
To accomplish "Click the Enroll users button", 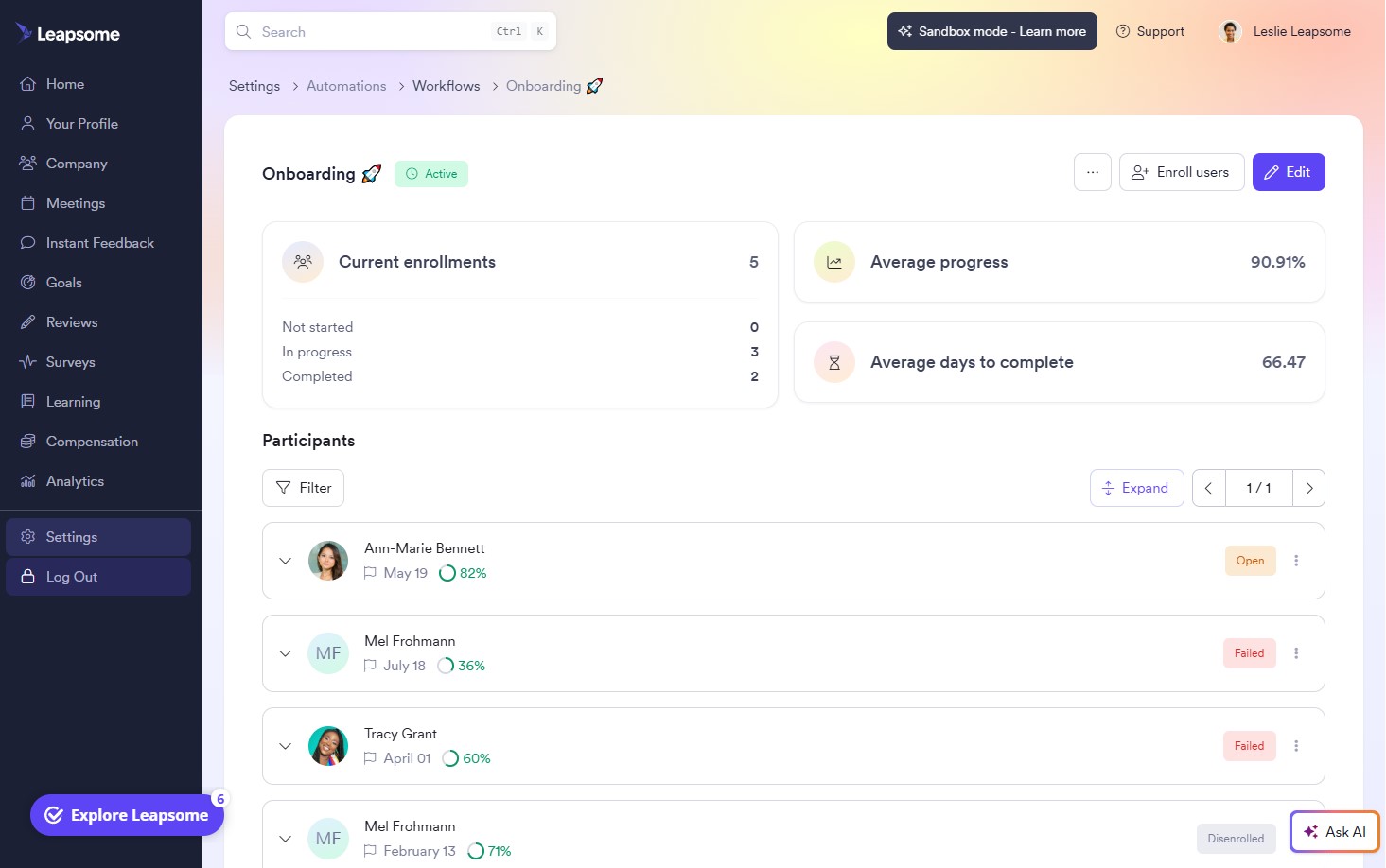I will tap(1181, 171).
